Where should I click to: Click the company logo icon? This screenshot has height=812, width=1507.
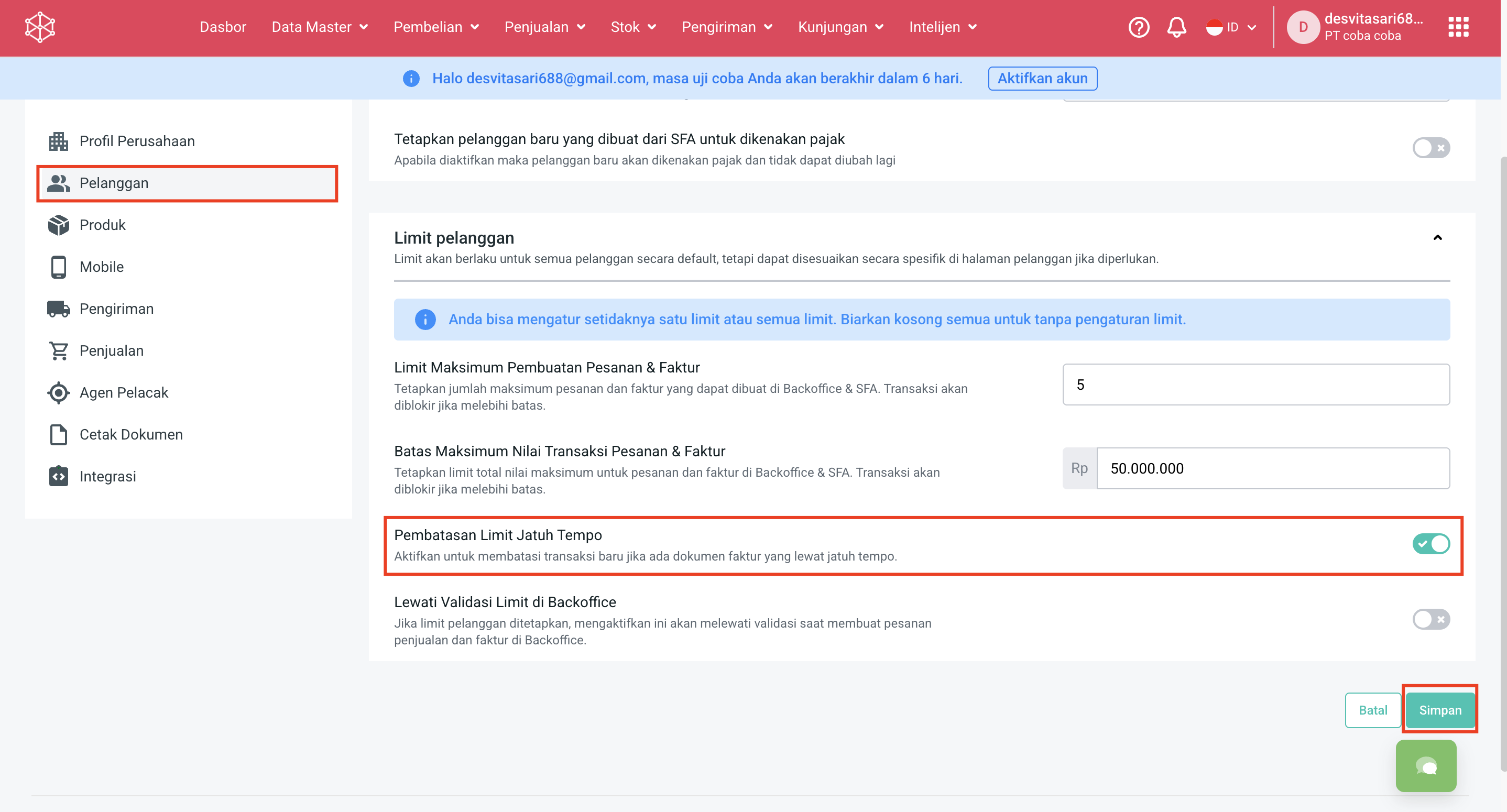pos(40,27)
